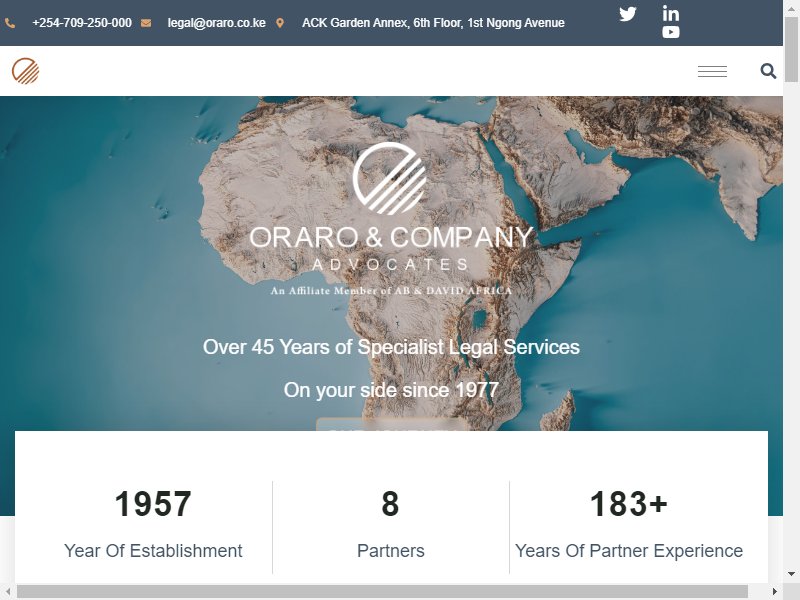The width and height of the screenshot is (800, 600).
Task: Click the white Oraro emblem on the map
Action: coord(390,178)
